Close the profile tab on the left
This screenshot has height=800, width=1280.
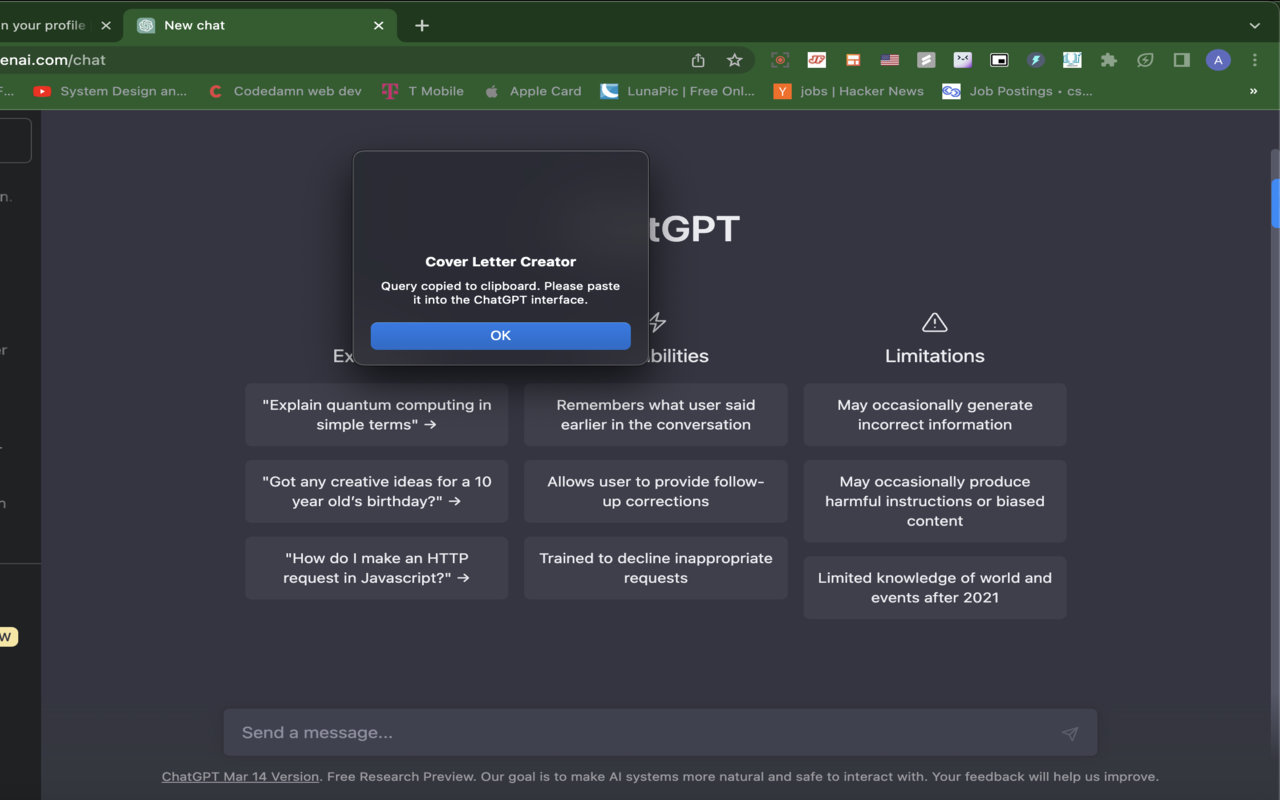pos(106,26)
